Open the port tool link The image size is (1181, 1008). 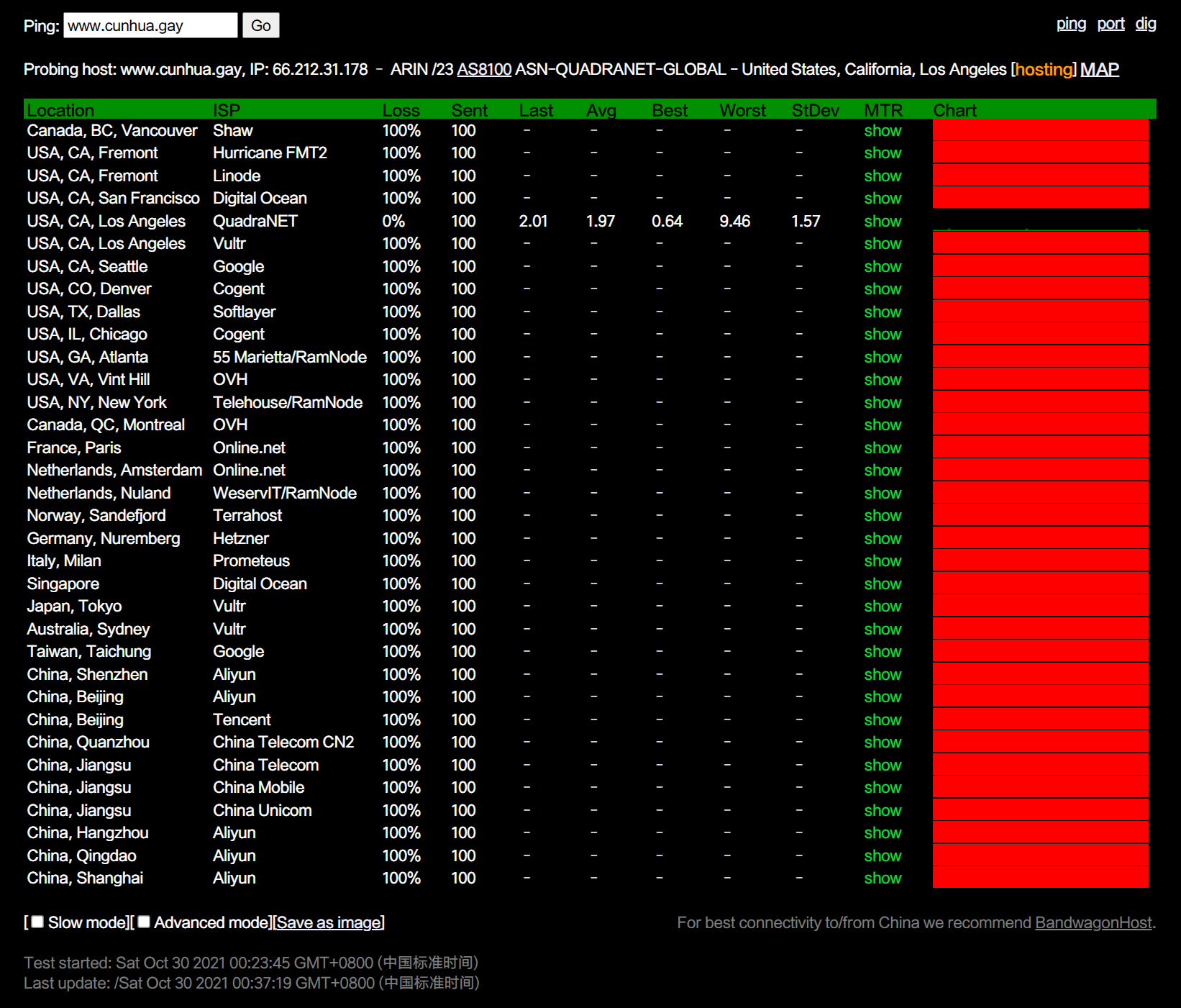tap(1111, 24)
